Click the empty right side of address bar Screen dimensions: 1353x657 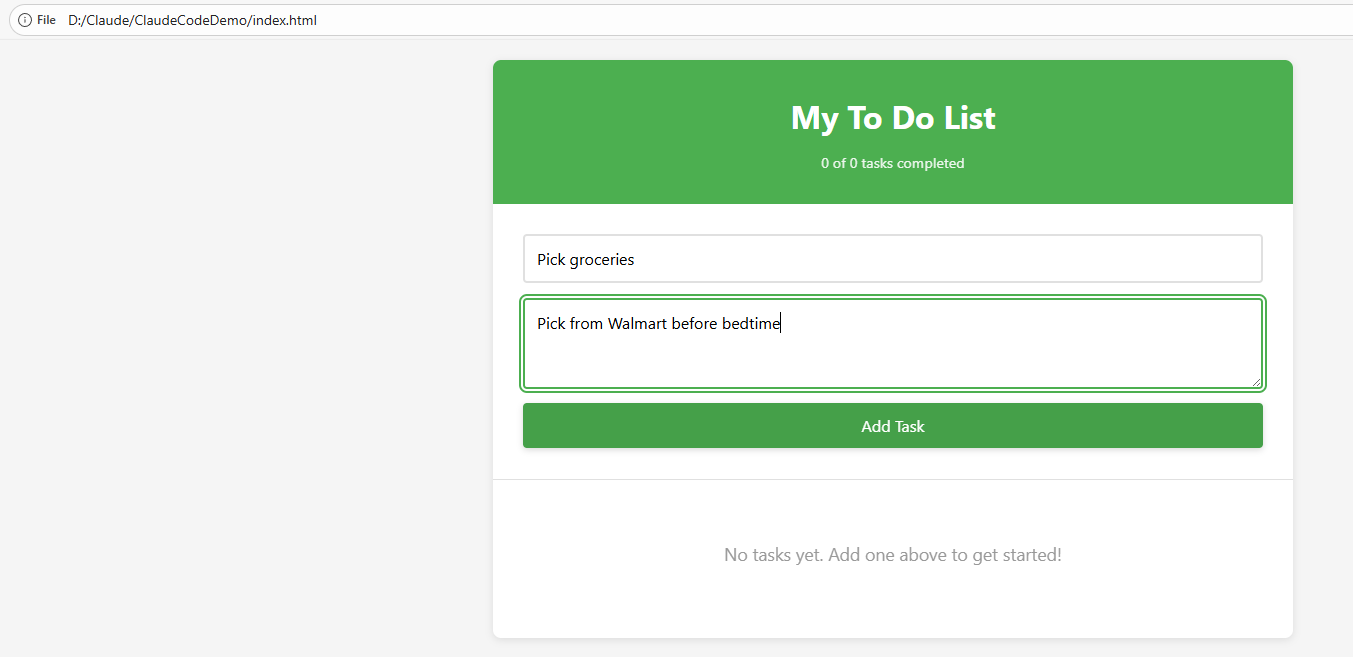[800, 20]
